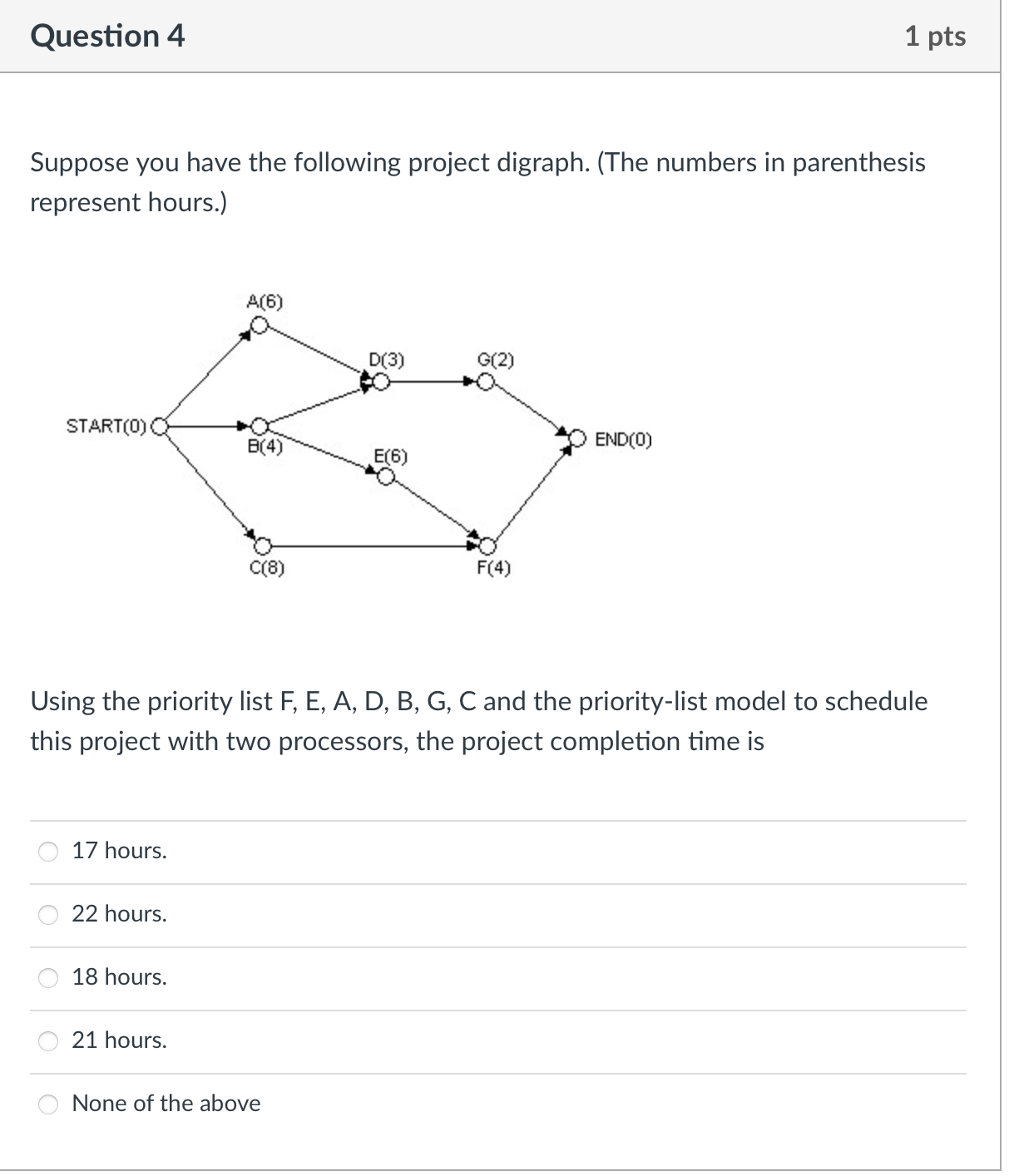
Task: Select the 17 hours answer option
Action: tap(48, 850)
